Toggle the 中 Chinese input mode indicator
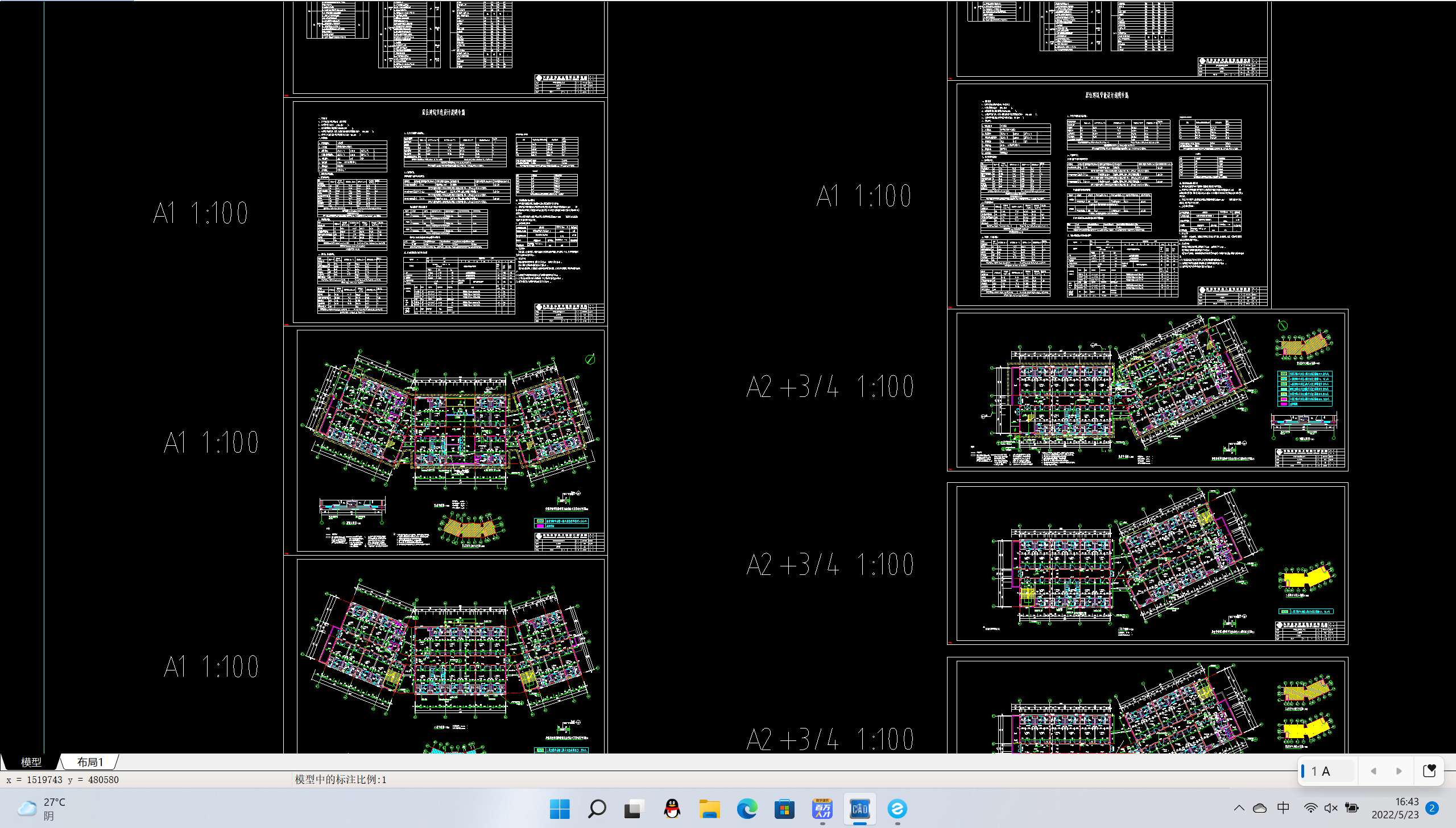This screenshot has width=1456, height=828. (x=1283, y=808)
